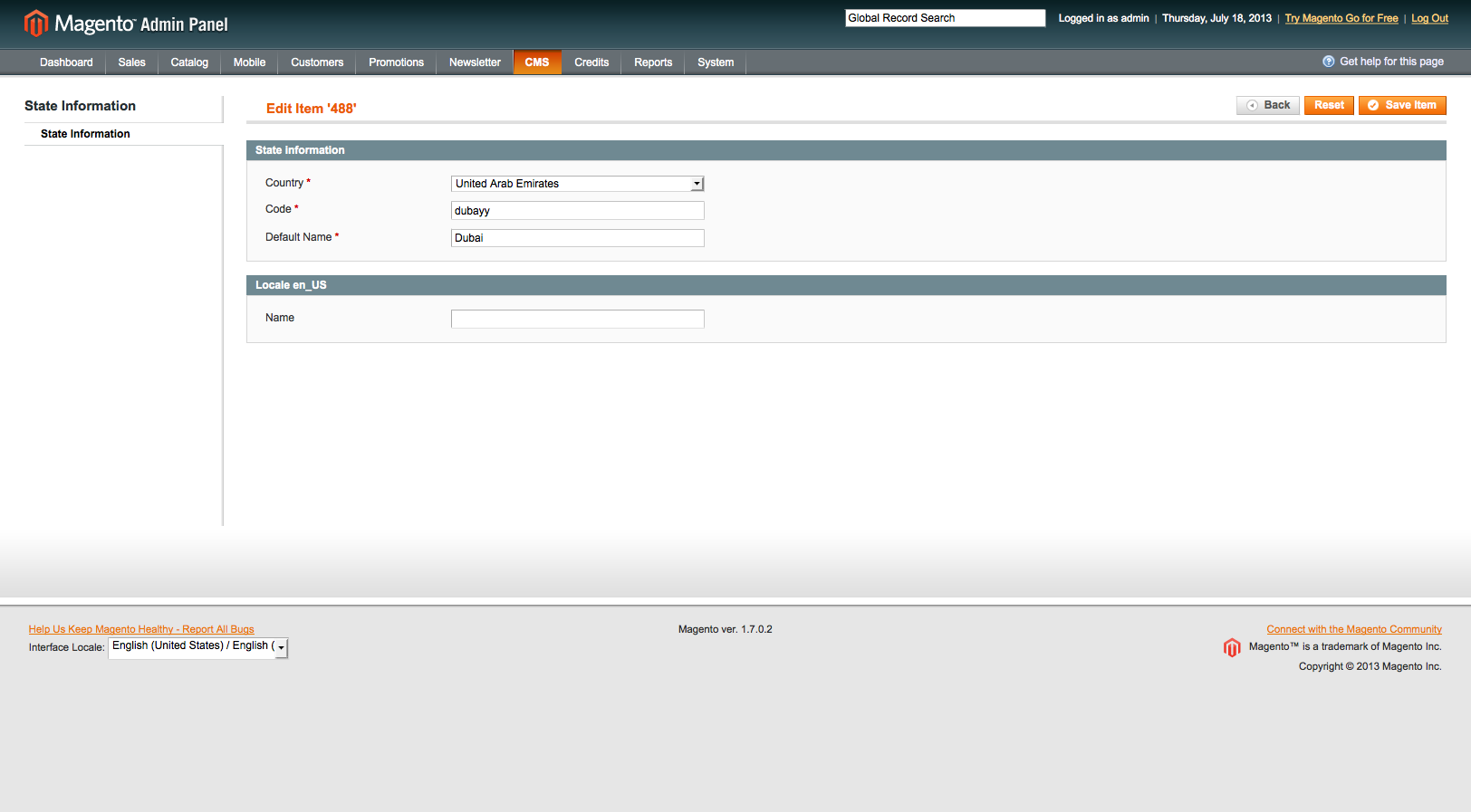Click the Log Out link
This screenshot has height=812, width=1471.
(1429, 18)
